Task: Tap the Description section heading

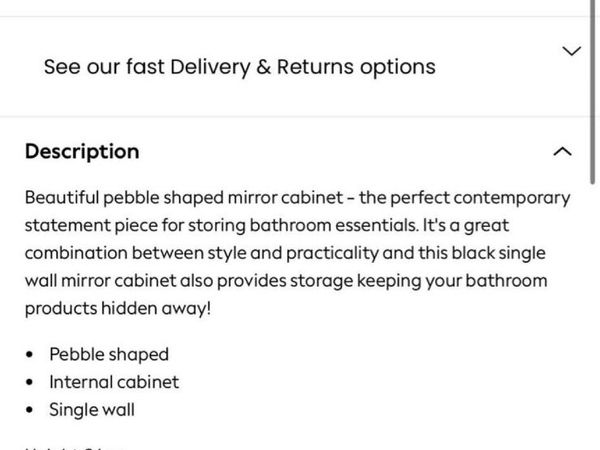Action: pos(82,152)
